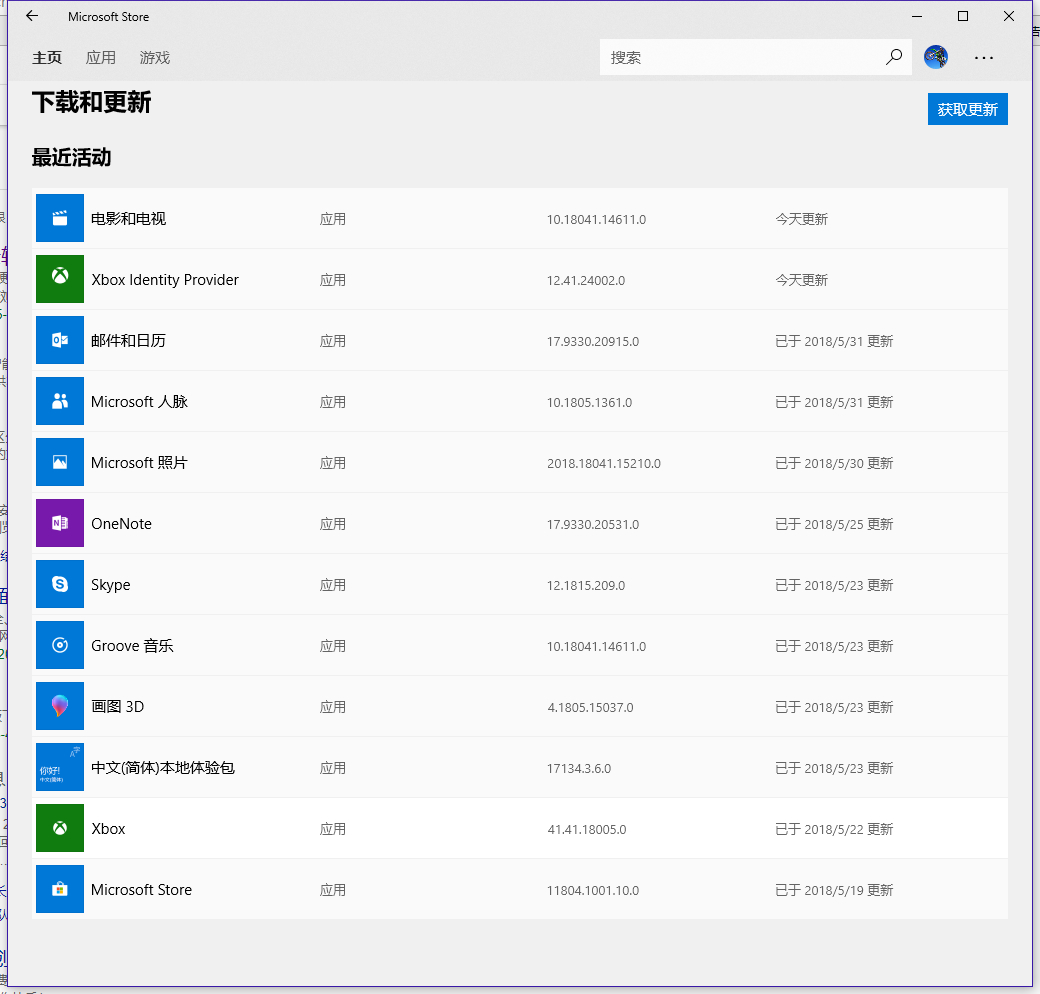Click the 邮件和日历 app icon
1040x994 pixels.
(x=60, y=340)
